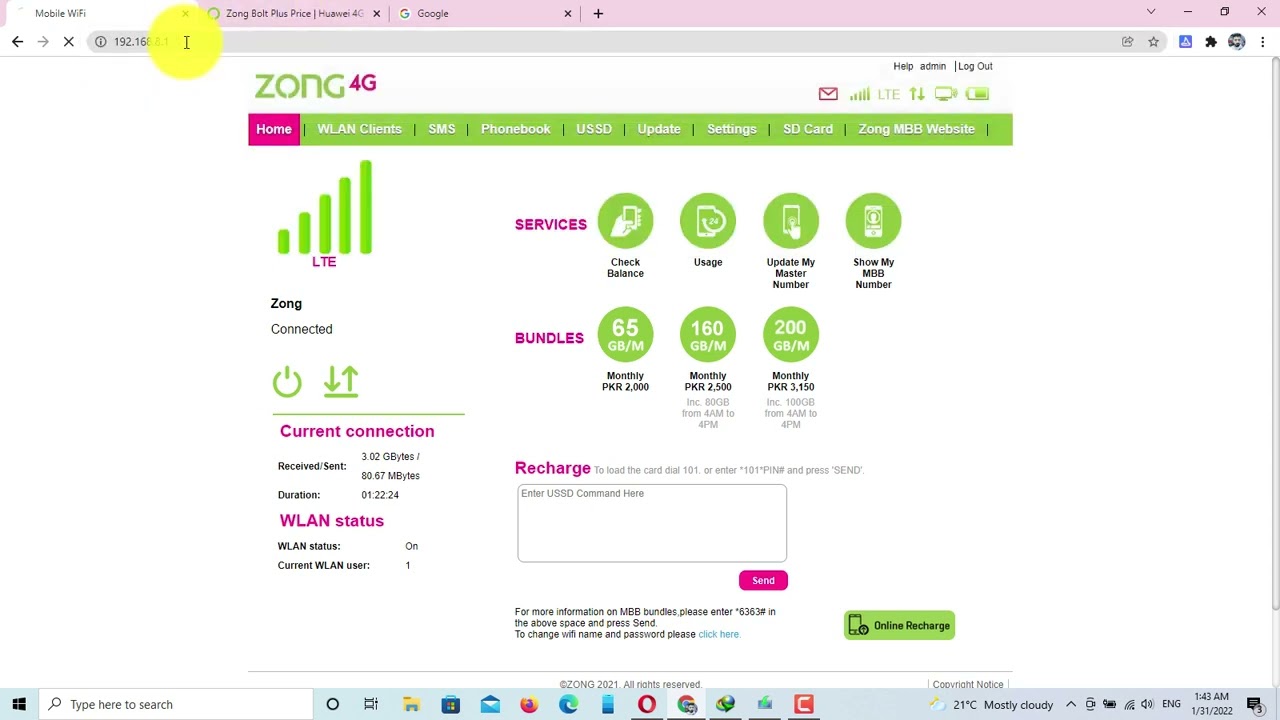1280x720 pixels.
Task: Click the header signal strength bars icon
Action: tap(859, 94)
